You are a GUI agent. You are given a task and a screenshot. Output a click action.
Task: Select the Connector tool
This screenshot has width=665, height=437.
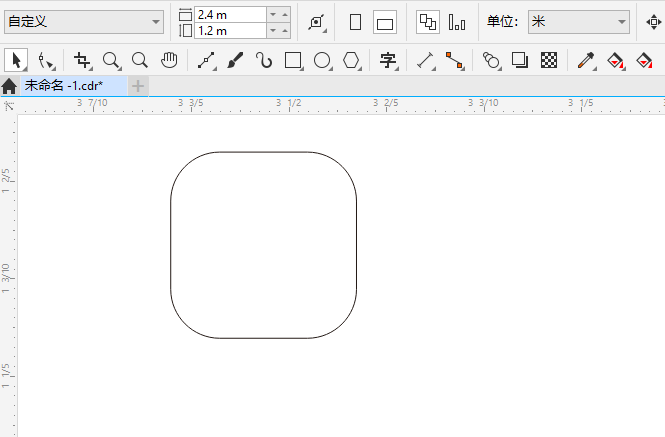454,61
